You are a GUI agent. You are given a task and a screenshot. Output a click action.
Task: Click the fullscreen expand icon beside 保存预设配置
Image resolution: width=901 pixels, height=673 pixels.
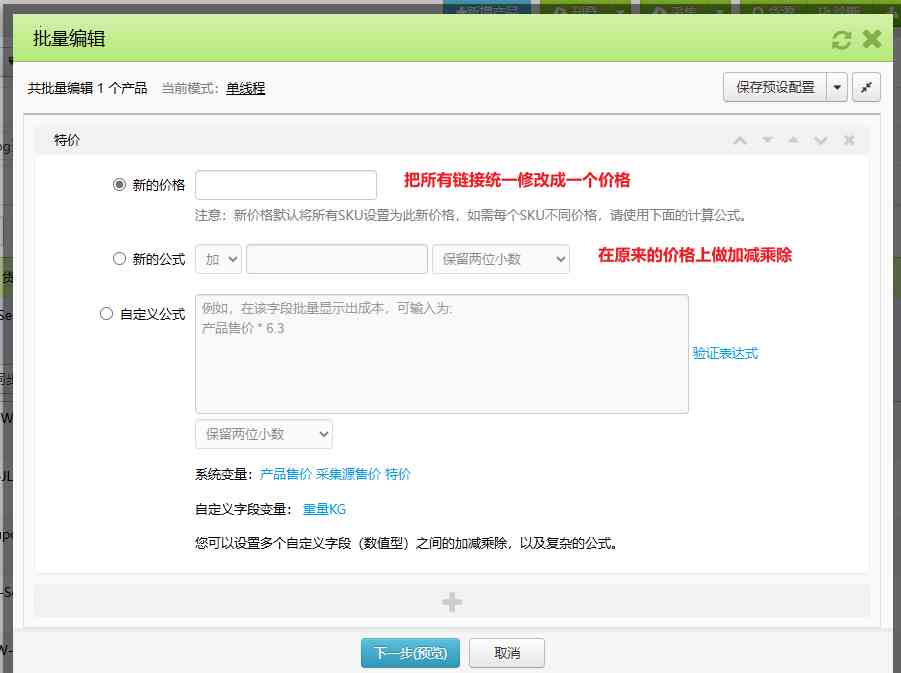click(866, 87)
